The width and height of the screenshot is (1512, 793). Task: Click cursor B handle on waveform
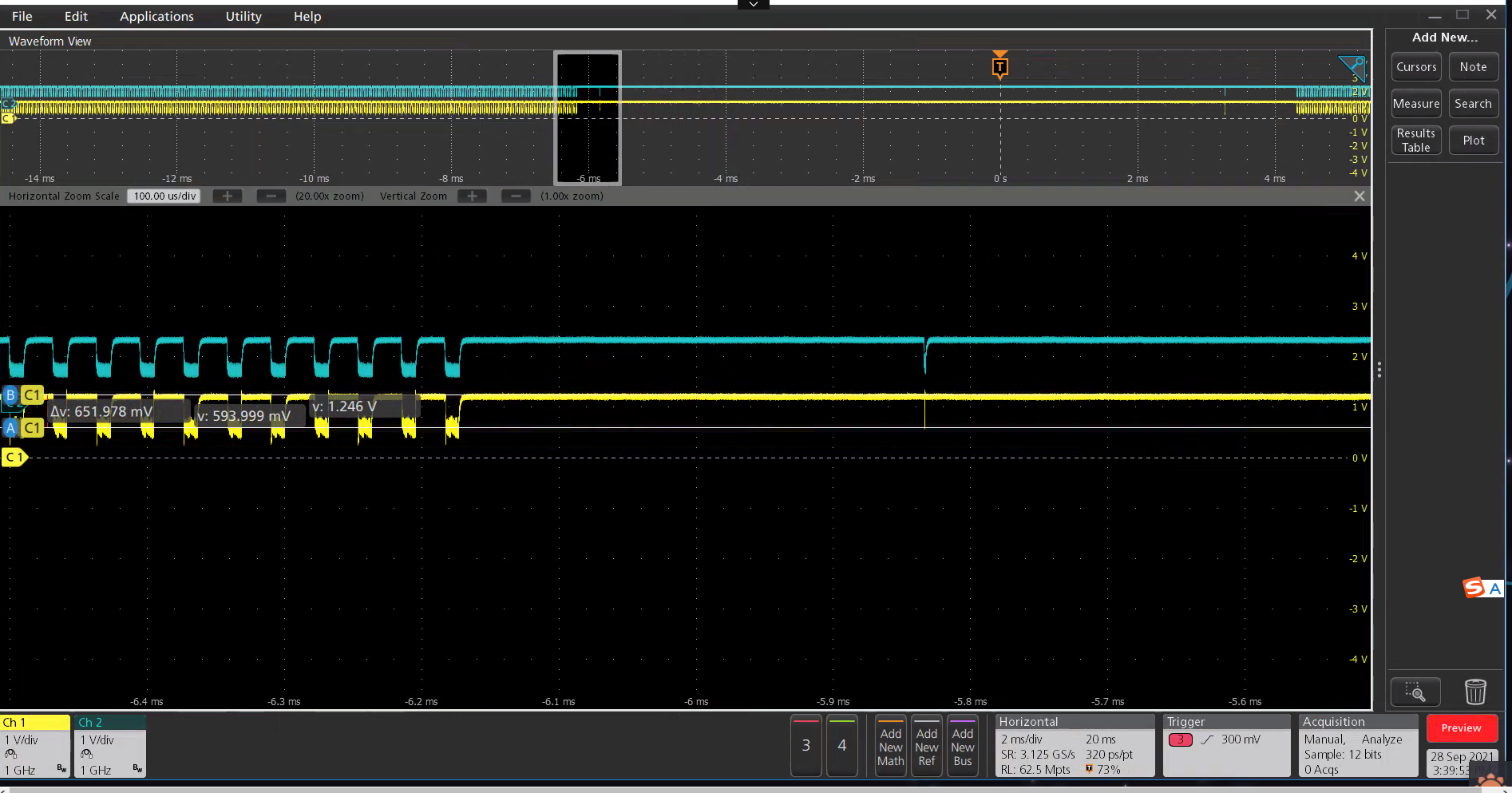click(10, 395)
